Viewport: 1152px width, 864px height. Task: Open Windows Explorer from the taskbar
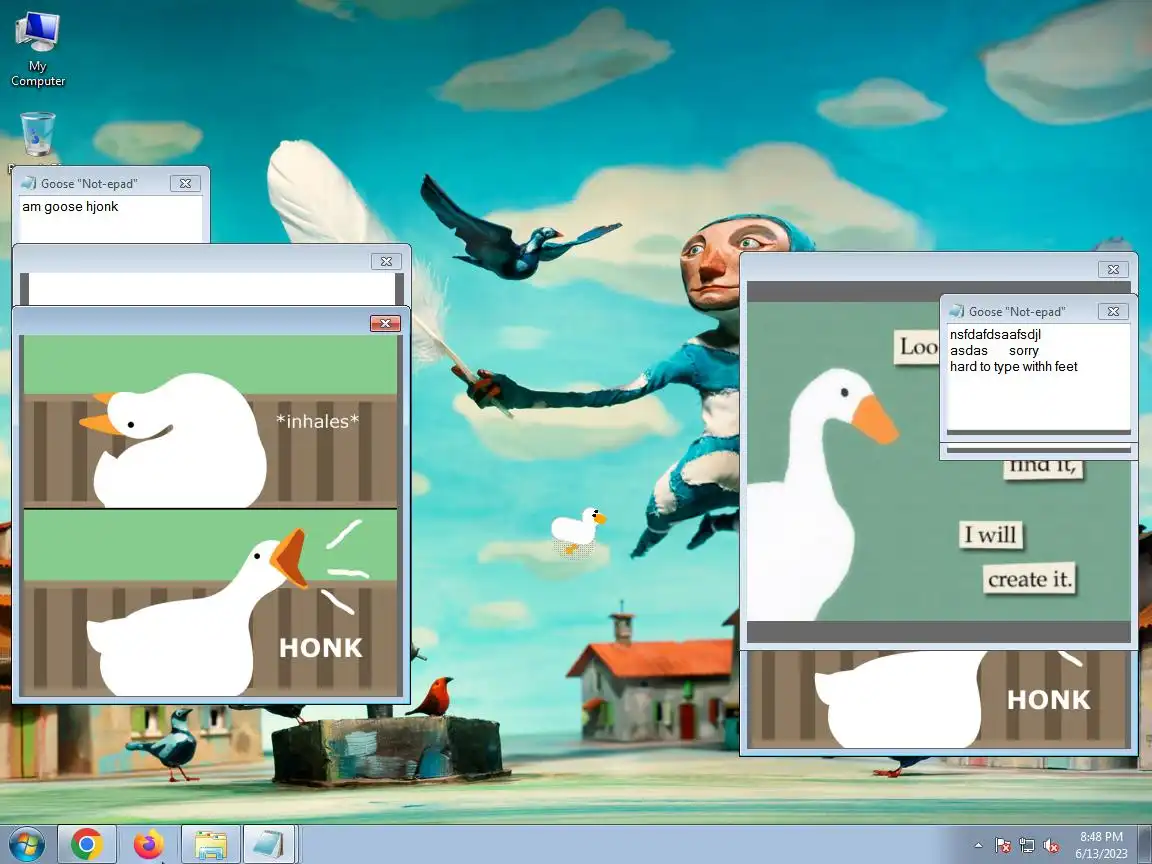point(211,845)
